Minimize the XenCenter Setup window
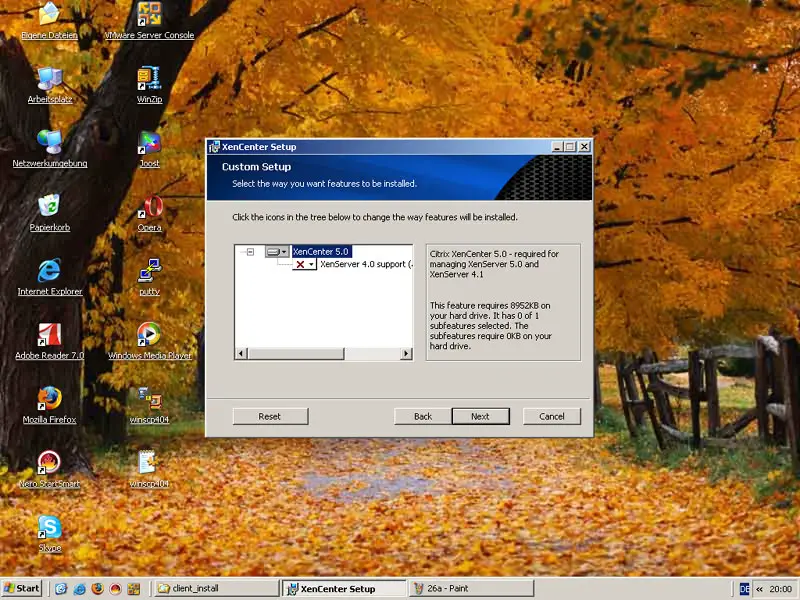The height and width of the screenshot is (600, 800). [558, 147]
